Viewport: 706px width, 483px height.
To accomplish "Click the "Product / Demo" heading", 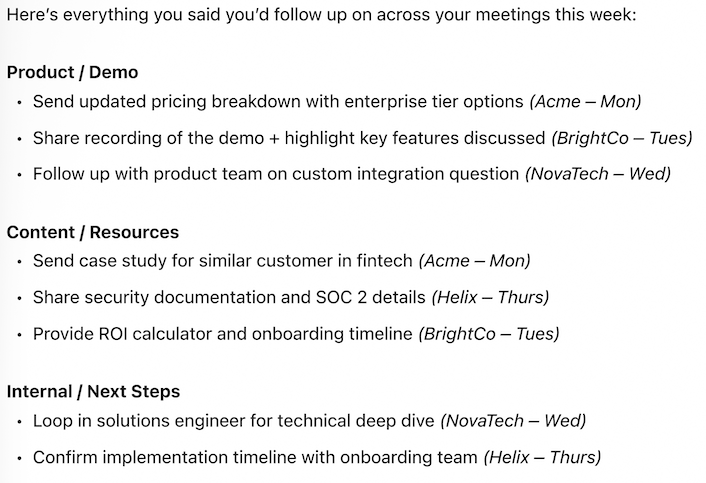I will [72, 72].
